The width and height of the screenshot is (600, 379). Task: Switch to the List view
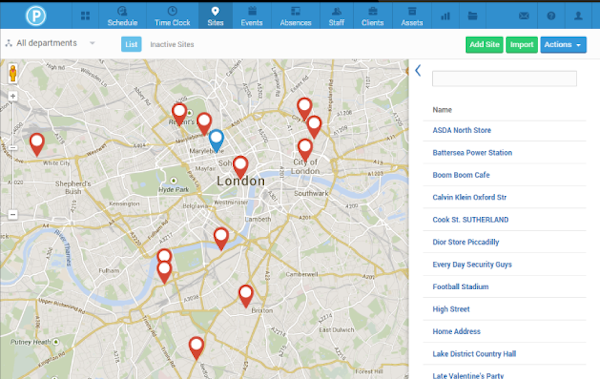coord(131,44)
